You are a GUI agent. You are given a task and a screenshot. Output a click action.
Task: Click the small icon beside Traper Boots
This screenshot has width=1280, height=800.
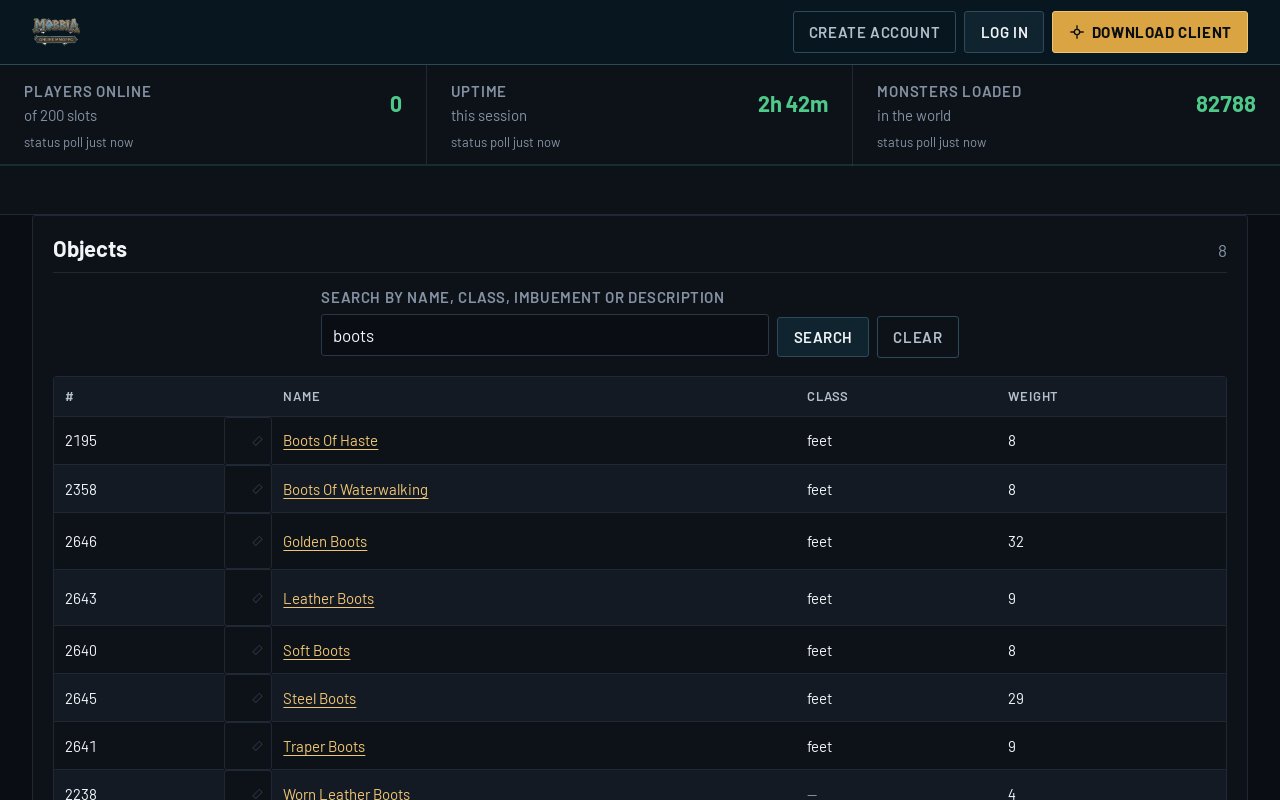257,746
